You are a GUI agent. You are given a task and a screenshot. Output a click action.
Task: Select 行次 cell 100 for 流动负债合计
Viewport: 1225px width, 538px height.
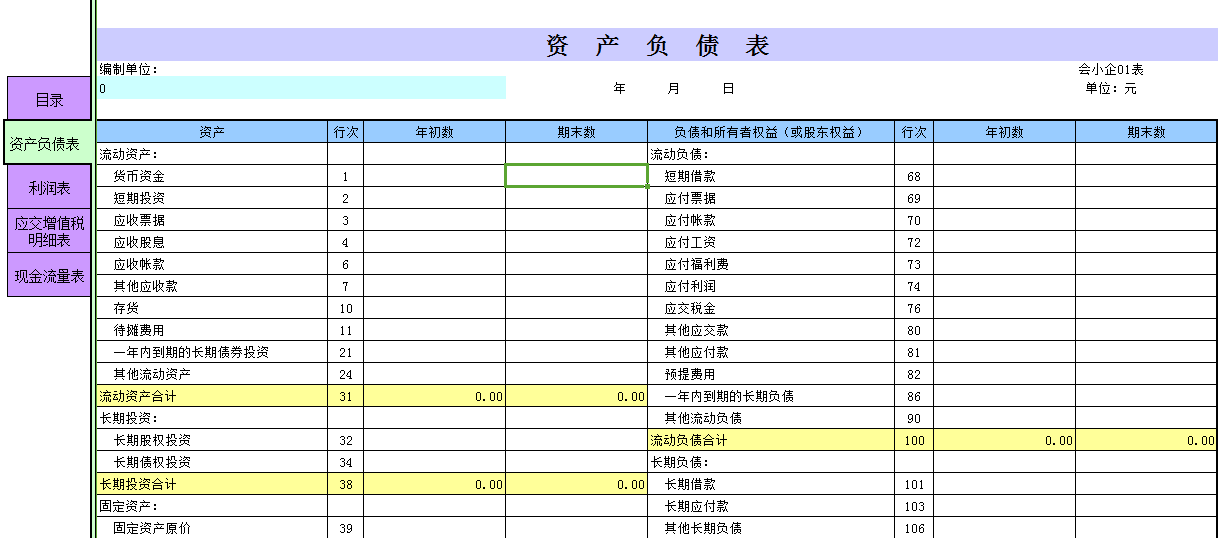point(914,440)
